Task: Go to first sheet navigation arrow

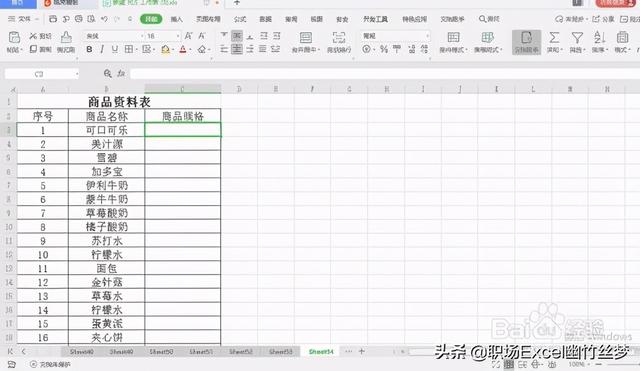Action: pos(10,351)
